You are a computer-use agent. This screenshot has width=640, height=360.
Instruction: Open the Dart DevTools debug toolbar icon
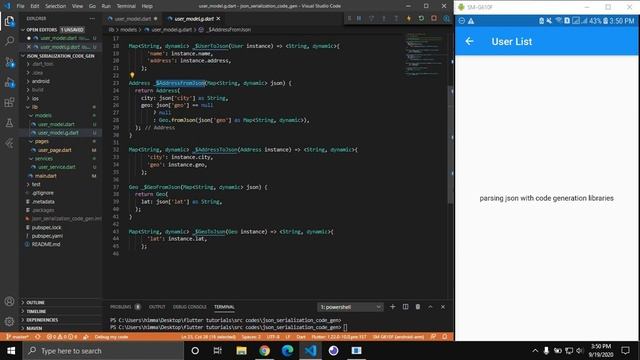click(447, 18)
